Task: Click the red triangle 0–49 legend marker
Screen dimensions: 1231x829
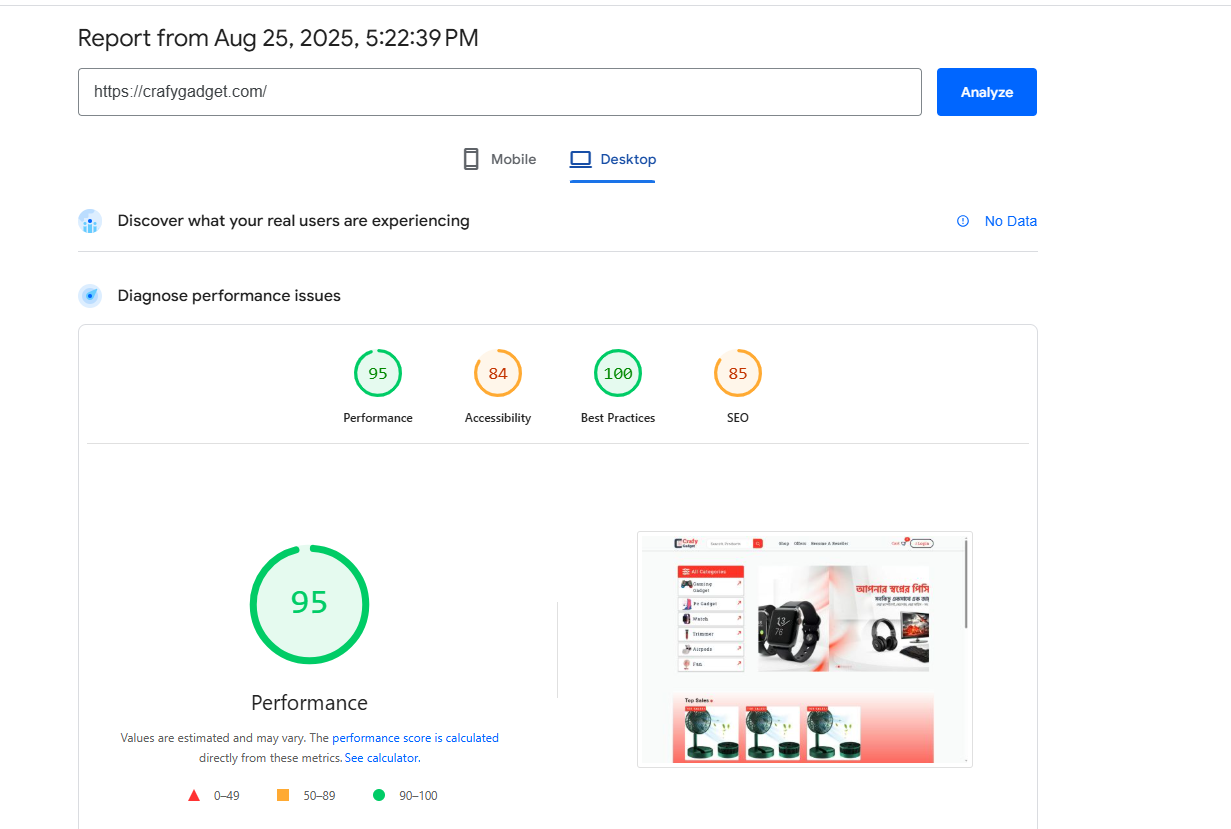Action: click(x=194, y=796)
